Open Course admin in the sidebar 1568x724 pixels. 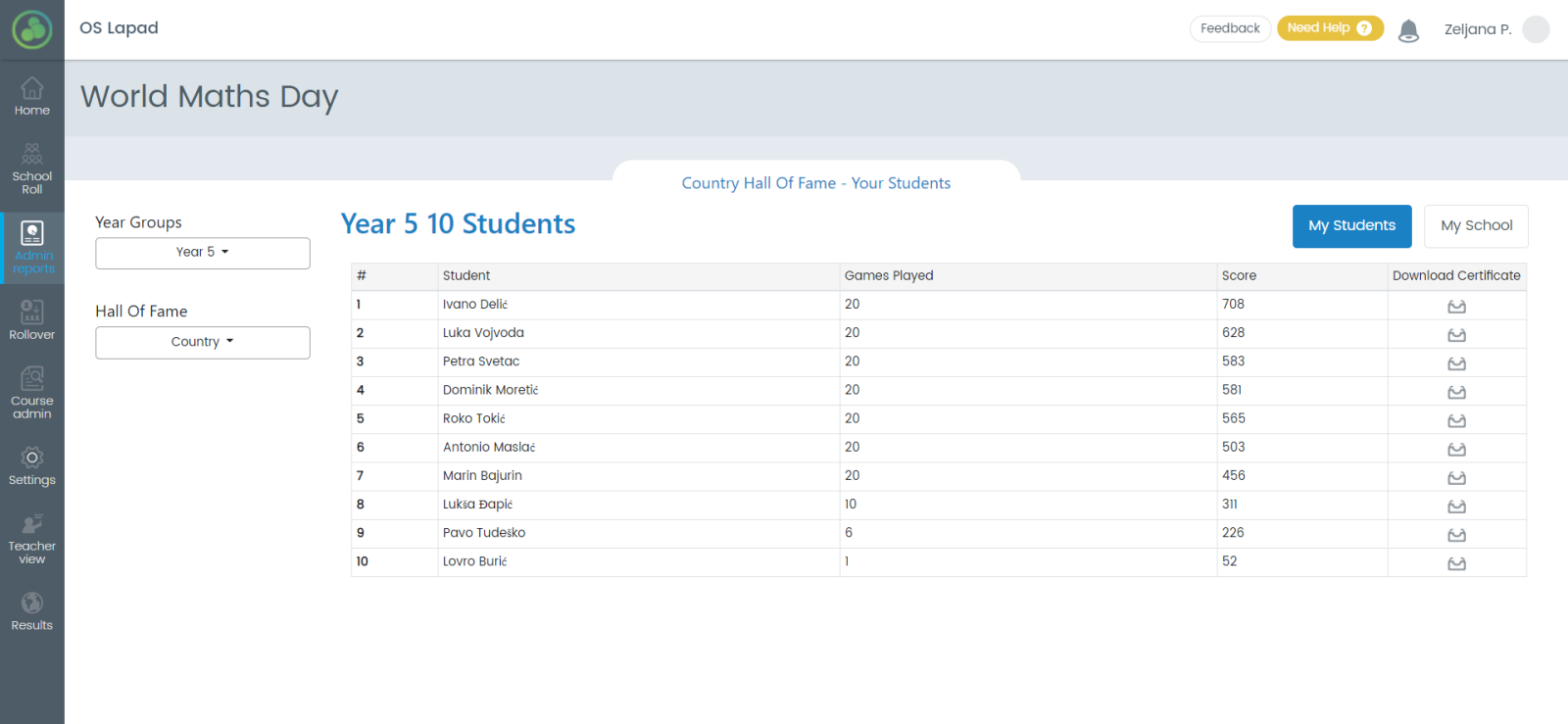(31, 393)
